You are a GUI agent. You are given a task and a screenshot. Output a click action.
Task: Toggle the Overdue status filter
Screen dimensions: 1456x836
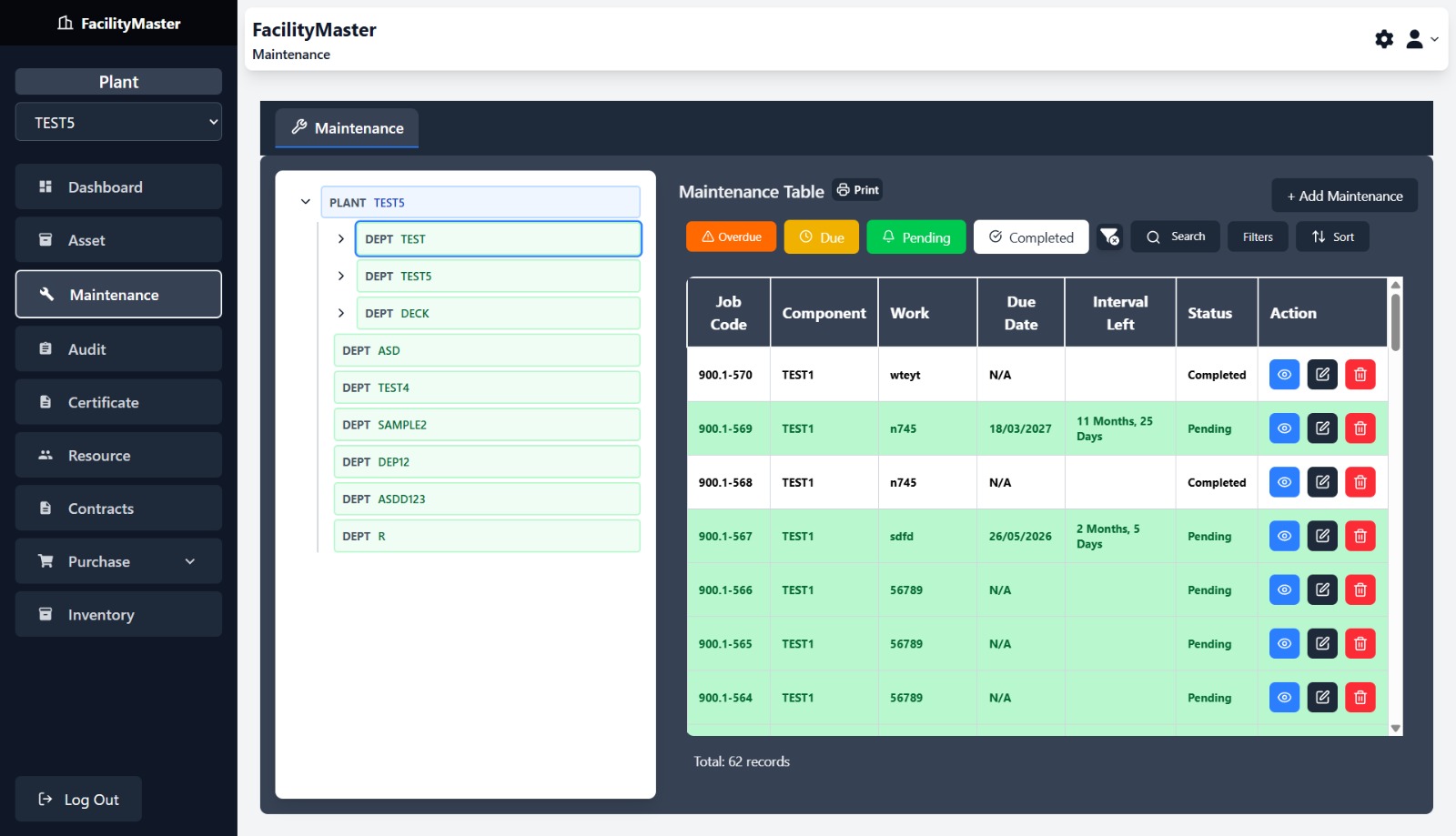[x=731, y=237]
